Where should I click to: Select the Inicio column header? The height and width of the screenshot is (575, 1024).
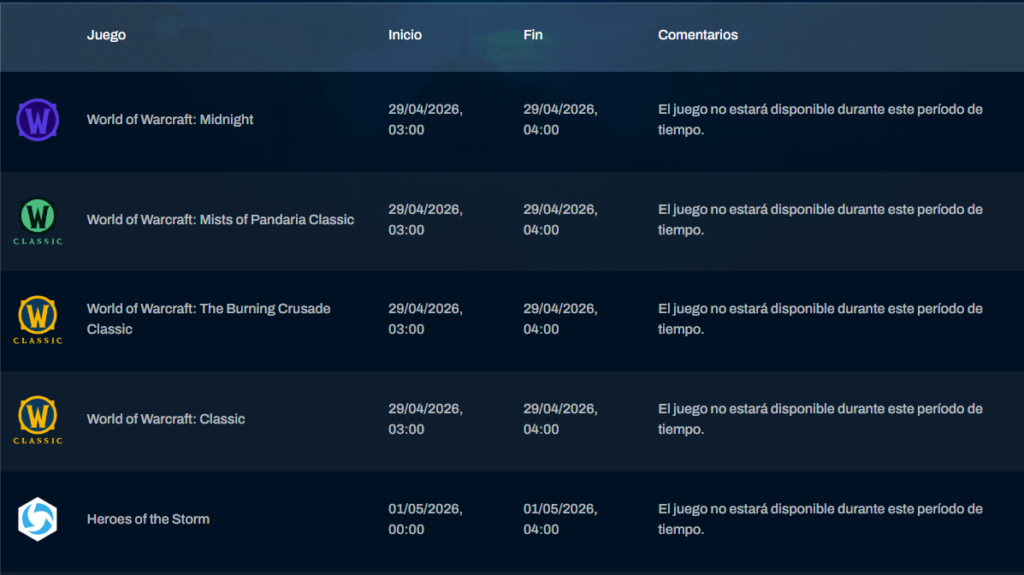405,35
